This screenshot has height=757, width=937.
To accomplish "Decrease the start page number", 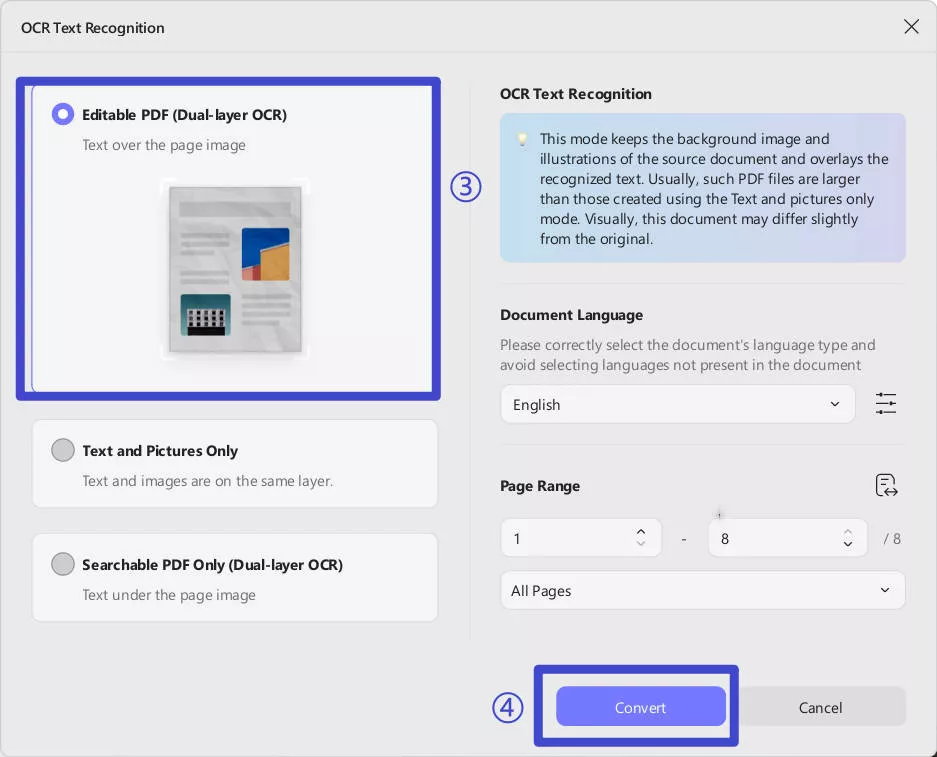I will [x=641, y=544].
